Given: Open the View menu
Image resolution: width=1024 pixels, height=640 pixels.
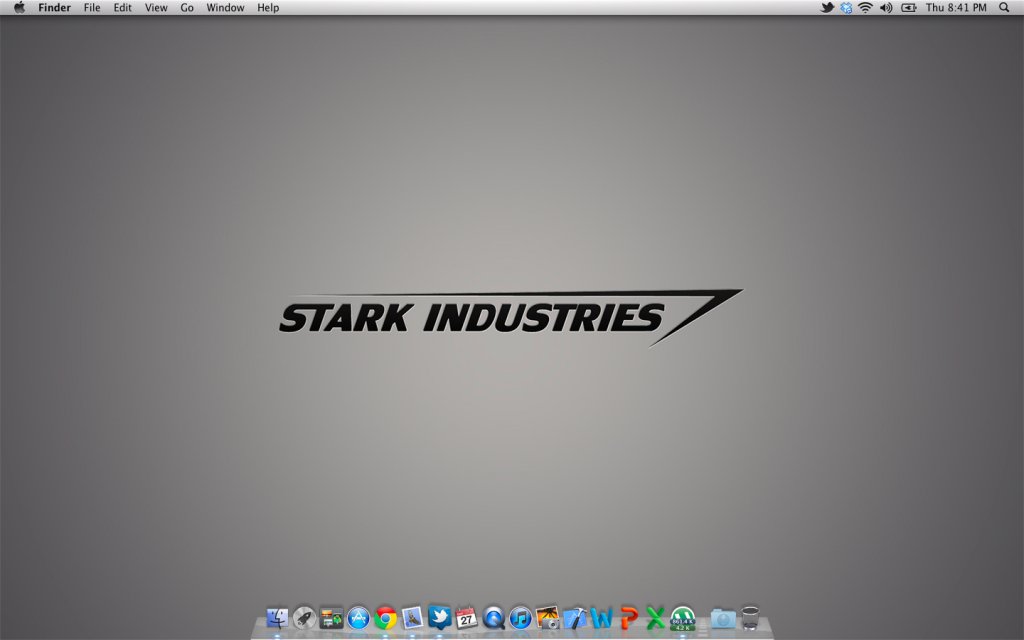Looking at the screenshot, I should point(156,8).
